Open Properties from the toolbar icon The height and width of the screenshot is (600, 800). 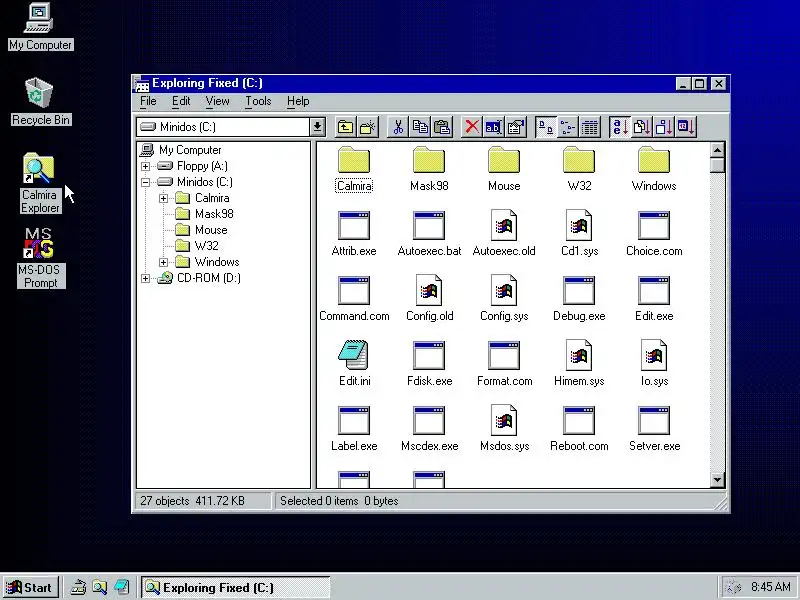pos(515,127)
